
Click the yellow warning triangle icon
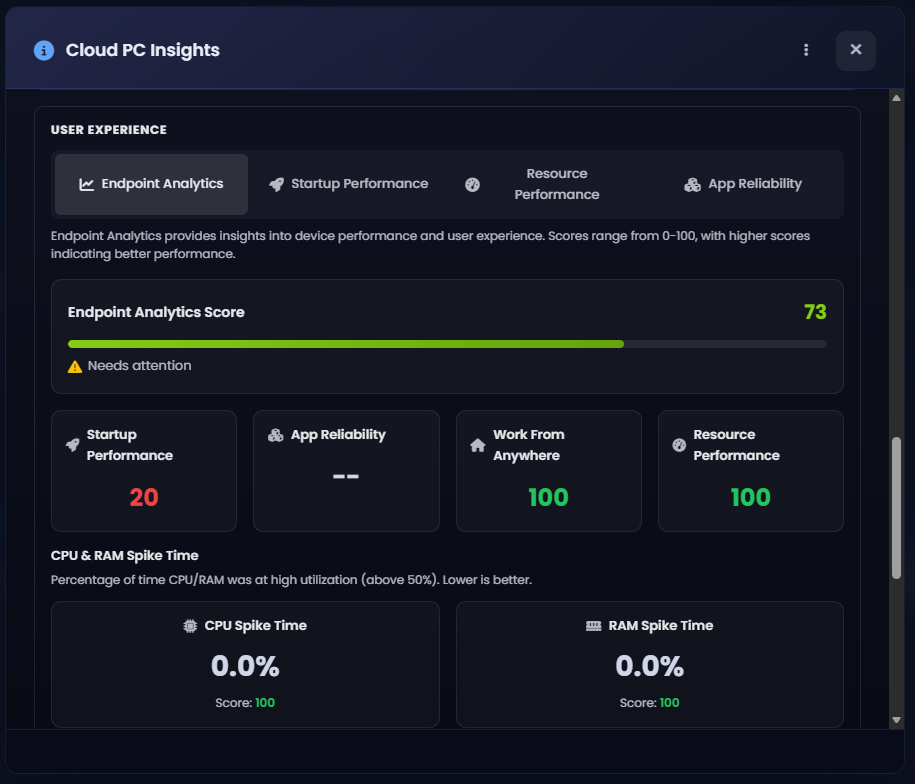click(75, 366)
